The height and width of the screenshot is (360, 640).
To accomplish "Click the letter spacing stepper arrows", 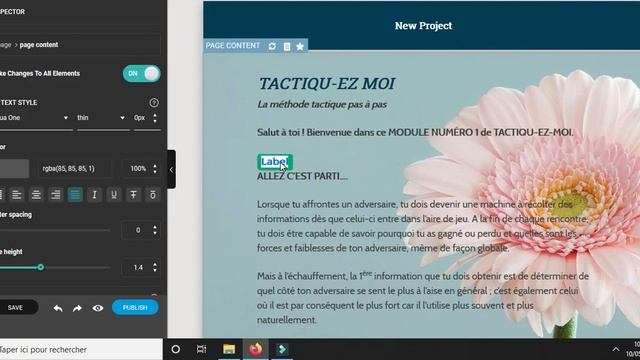I will 155,230.
